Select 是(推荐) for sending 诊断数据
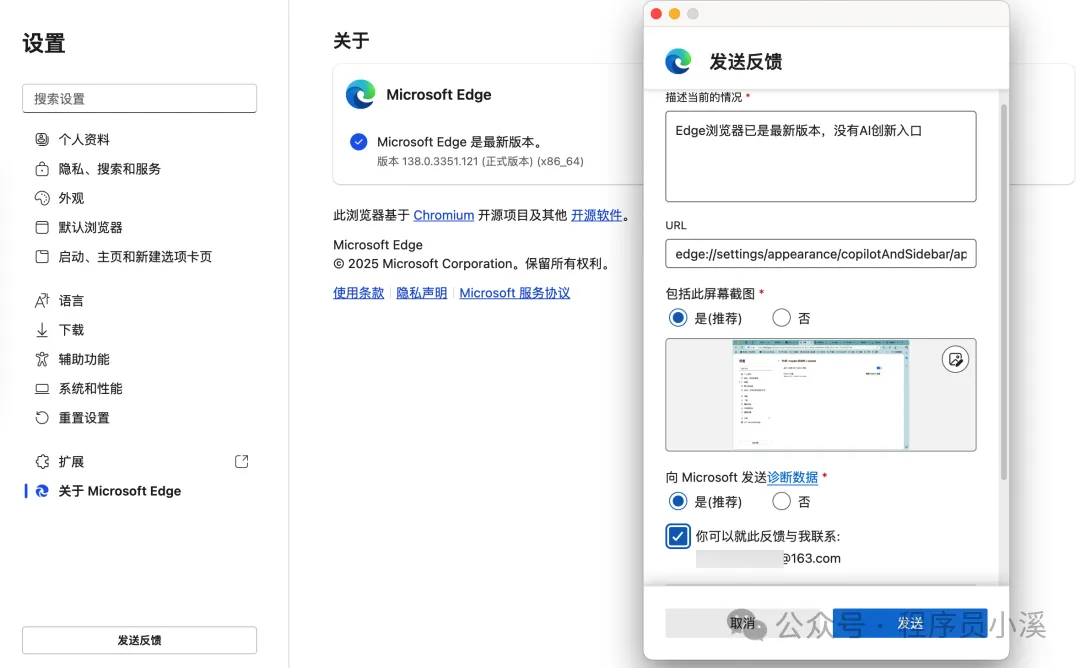The height and width of the screenshot is (668, 1080). (678, 501)
